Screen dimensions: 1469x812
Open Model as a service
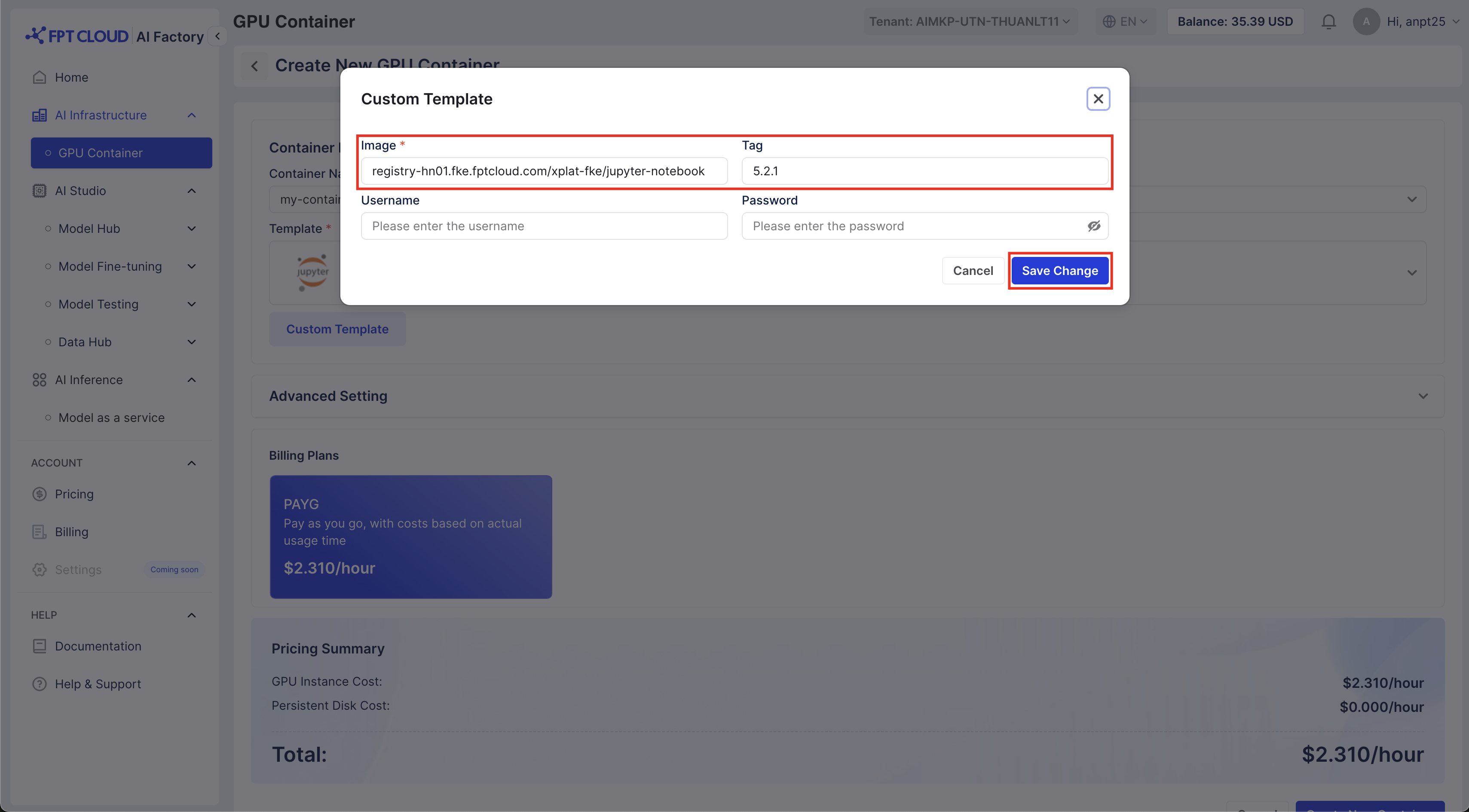click(111, 418)
